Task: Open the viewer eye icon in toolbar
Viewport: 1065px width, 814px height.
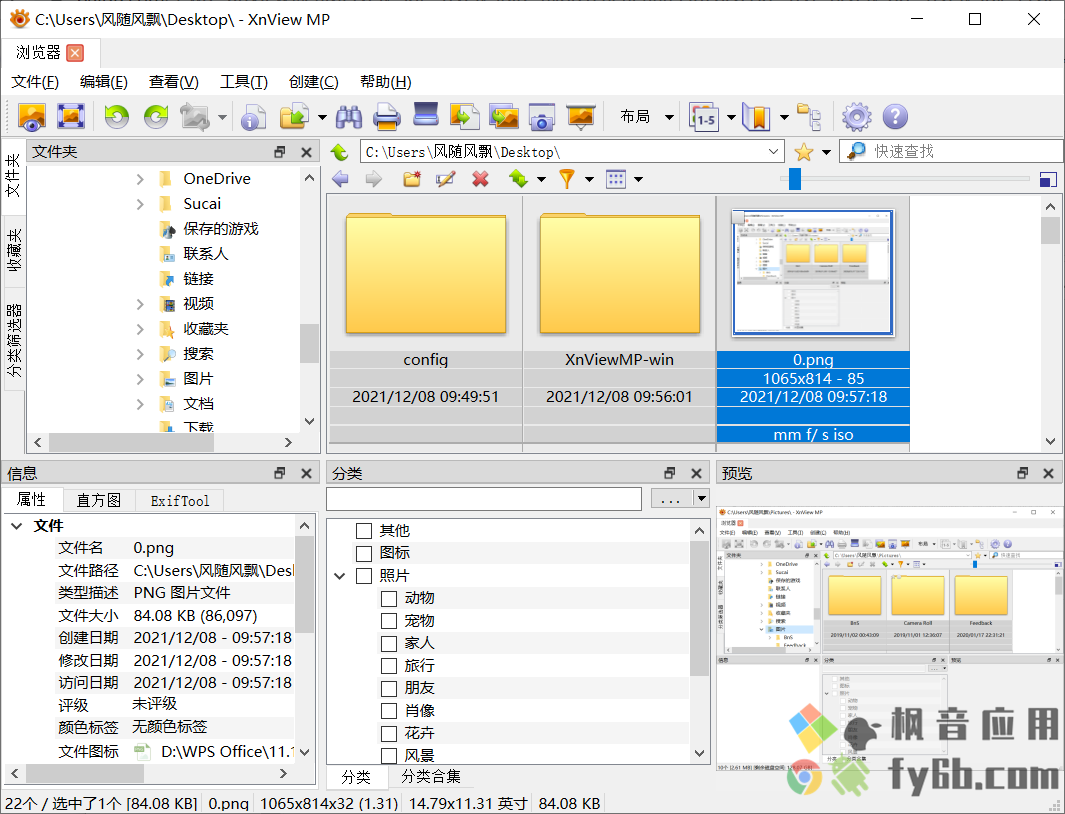Action: [x=32, y=117]
